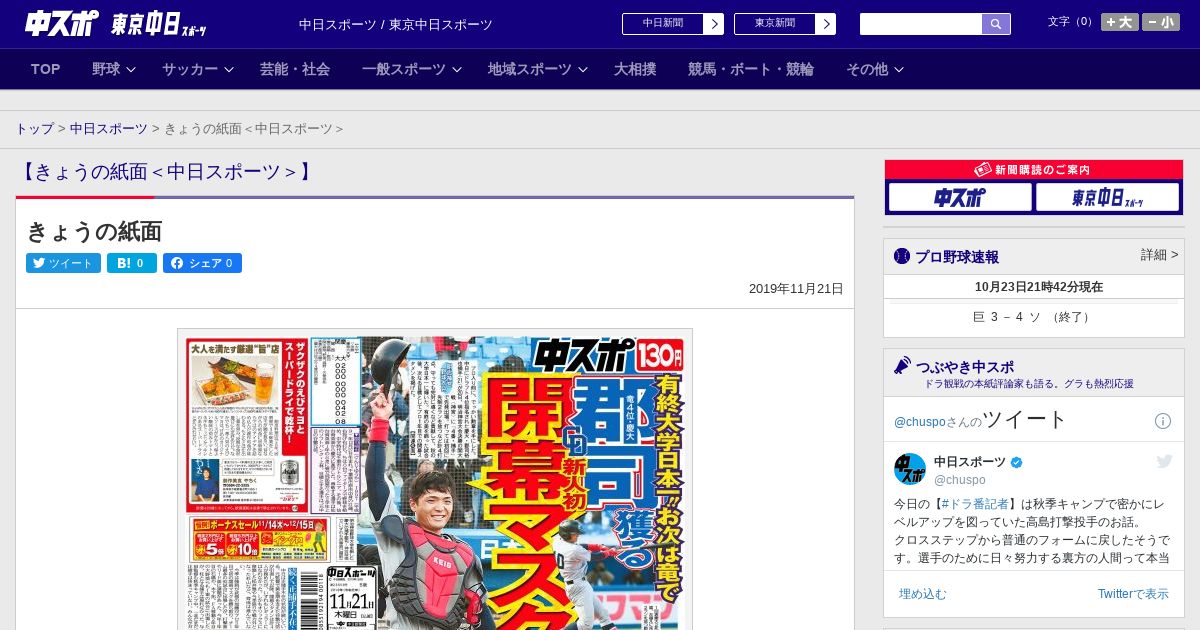Click the 中日スポーツ / 東京中日スポーツ header text
Viewport: 1200px width, 630px height.
[396, 24]
